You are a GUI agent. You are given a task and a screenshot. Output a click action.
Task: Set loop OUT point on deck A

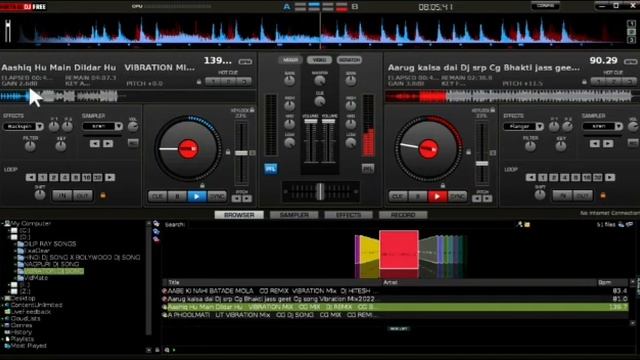(x=82, y=196)
